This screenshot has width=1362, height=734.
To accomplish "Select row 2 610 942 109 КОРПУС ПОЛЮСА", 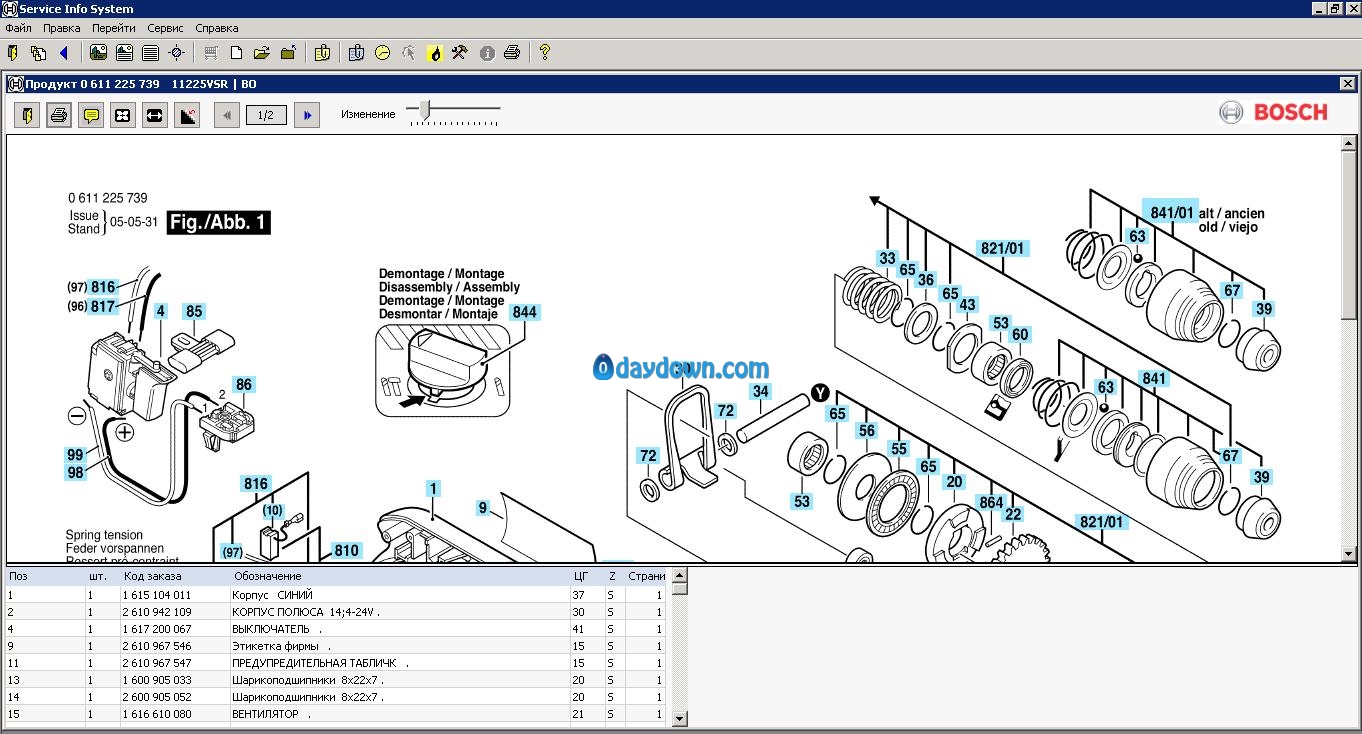I will pos(335,612).
